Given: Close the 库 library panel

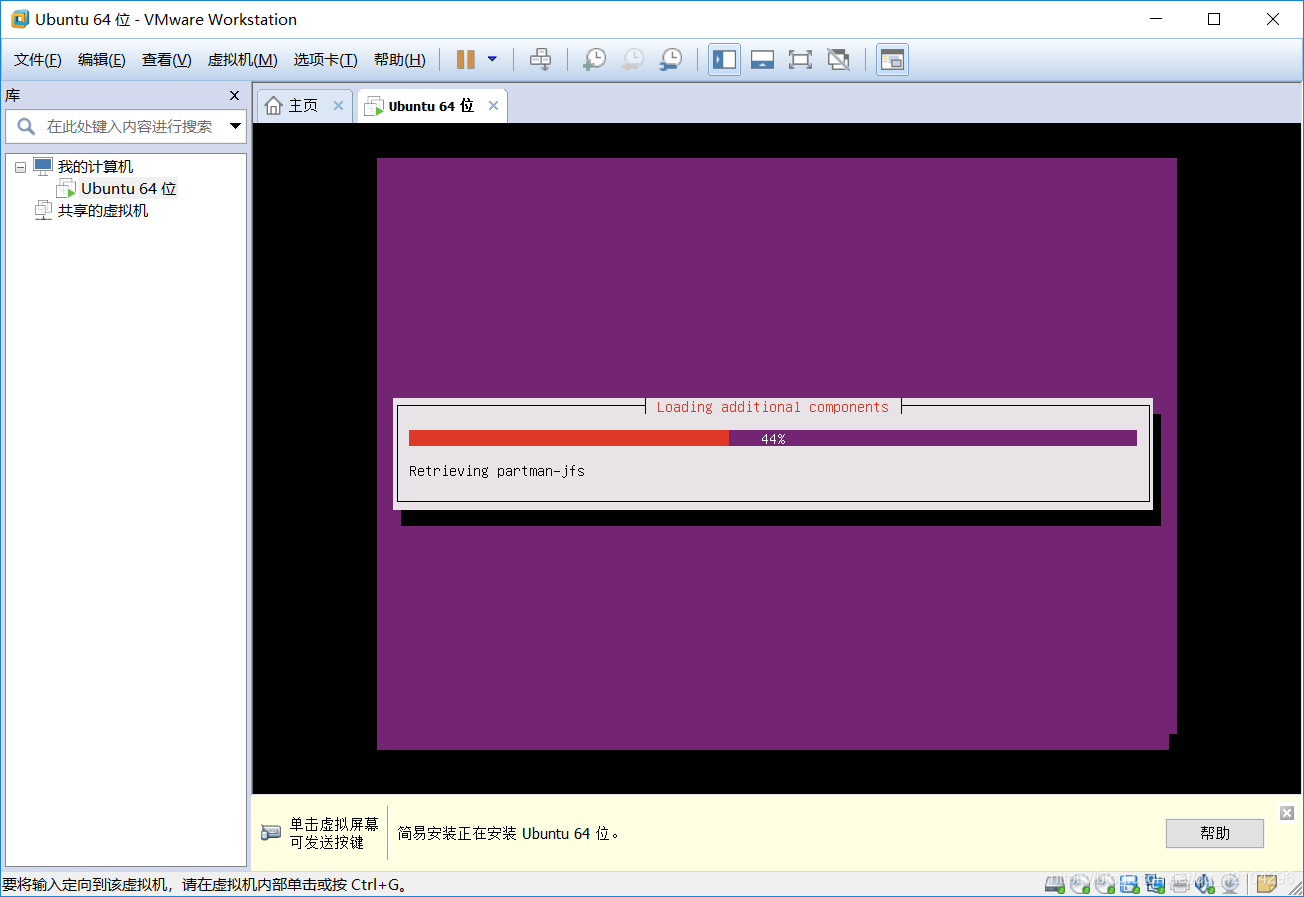Looking at the screenshot, I should click(x=235, y=95).
